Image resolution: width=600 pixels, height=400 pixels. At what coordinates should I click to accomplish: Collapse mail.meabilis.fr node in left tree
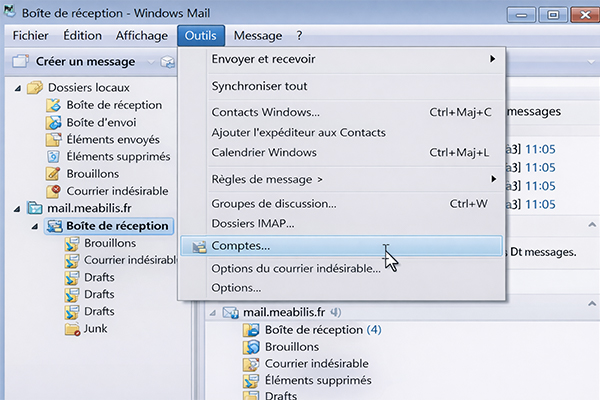tap(17, 209)
